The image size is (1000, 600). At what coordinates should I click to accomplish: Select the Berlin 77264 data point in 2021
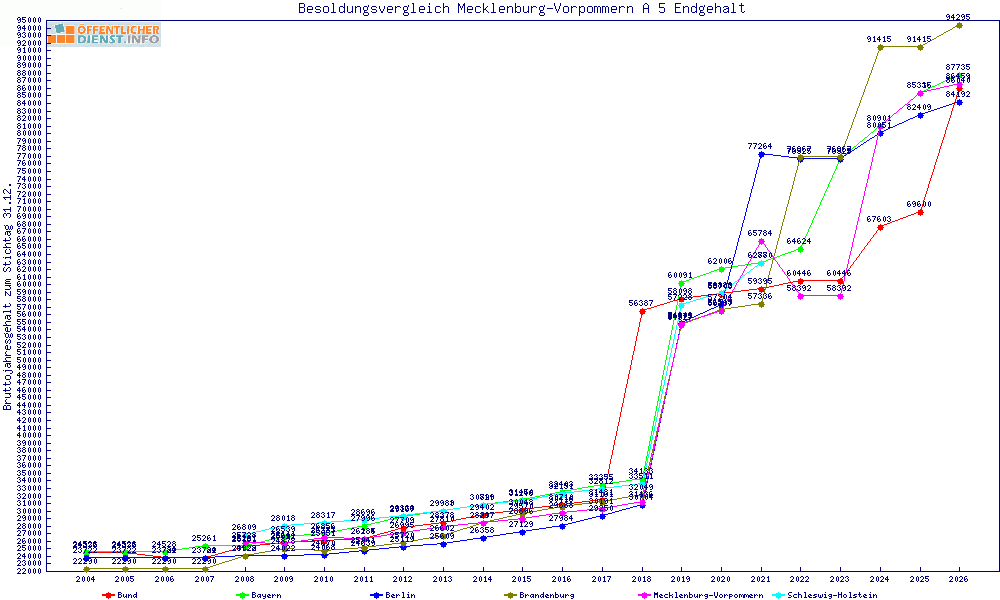761,154
